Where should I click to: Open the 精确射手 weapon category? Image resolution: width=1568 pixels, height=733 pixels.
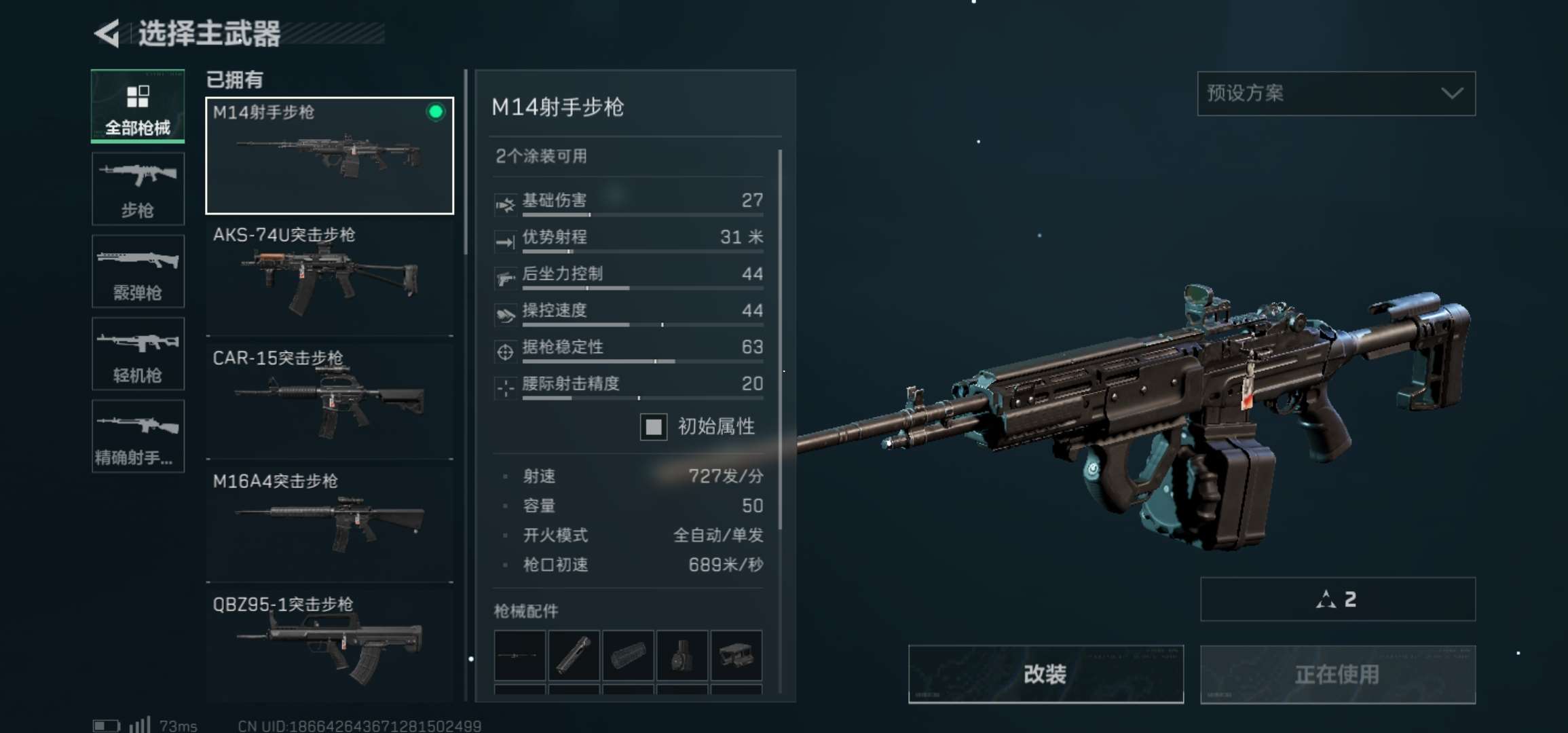[138, 436]
